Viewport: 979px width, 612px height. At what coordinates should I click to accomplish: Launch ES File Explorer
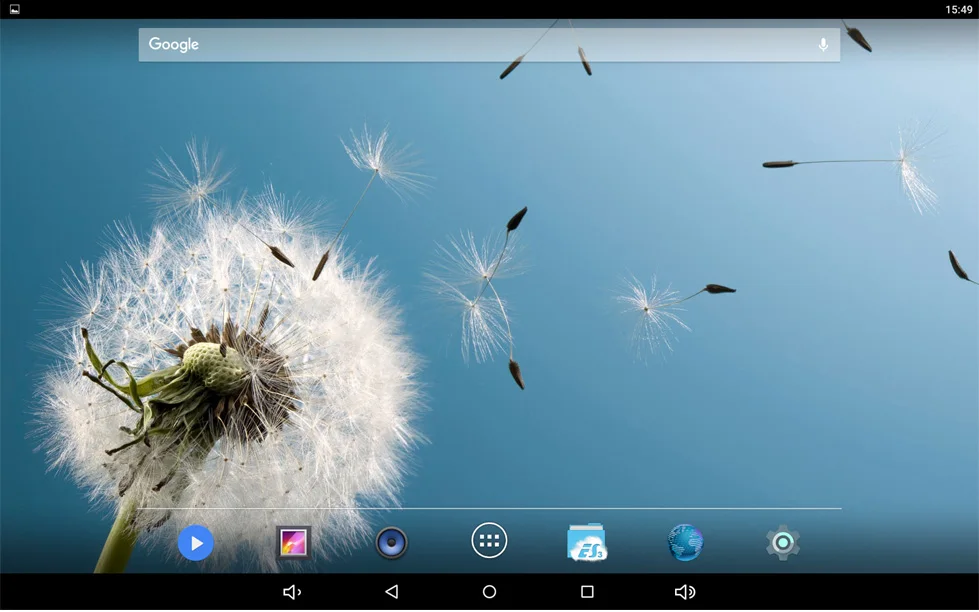(587, 543)
